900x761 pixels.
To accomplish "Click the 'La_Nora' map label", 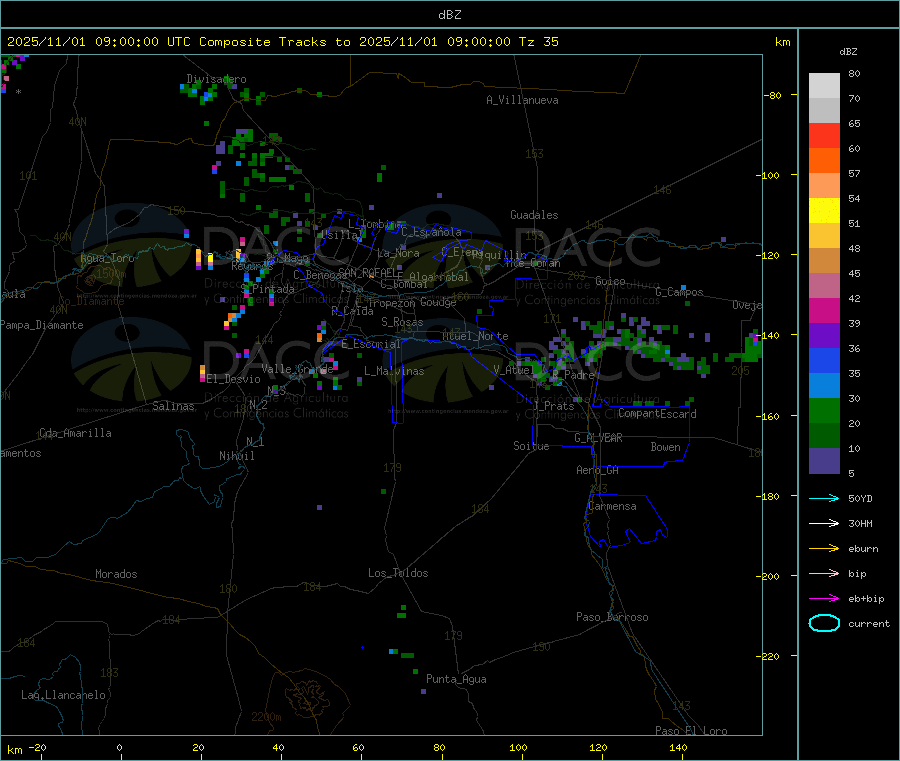I will click(x=398, y=253).
